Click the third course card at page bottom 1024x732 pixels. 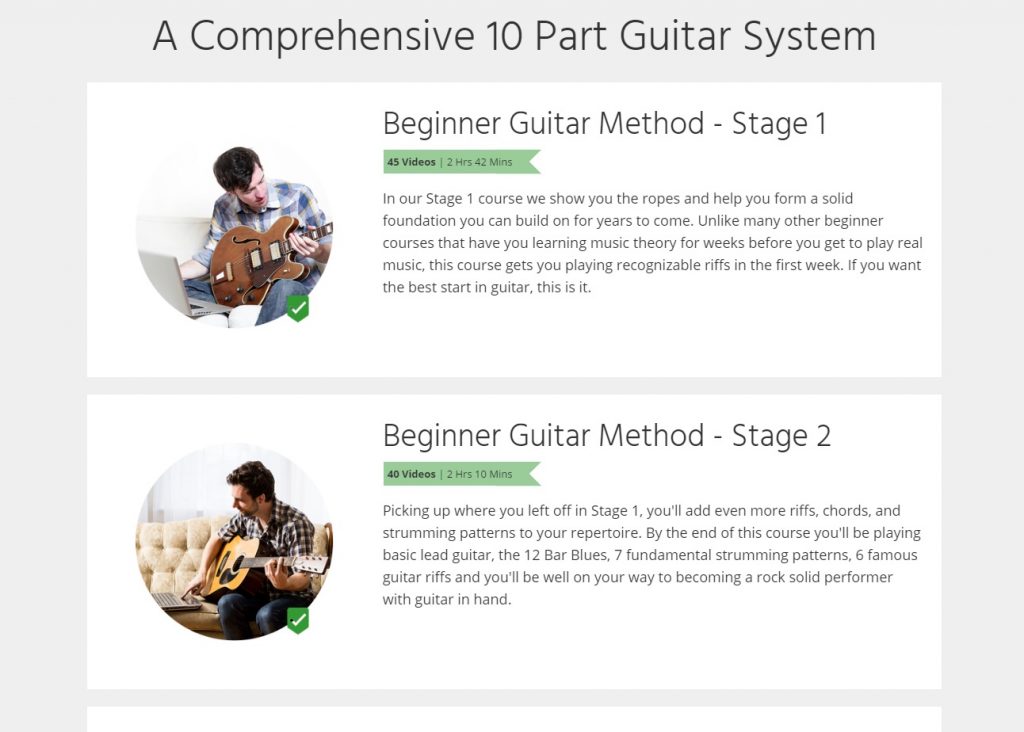tap(514, 719)
